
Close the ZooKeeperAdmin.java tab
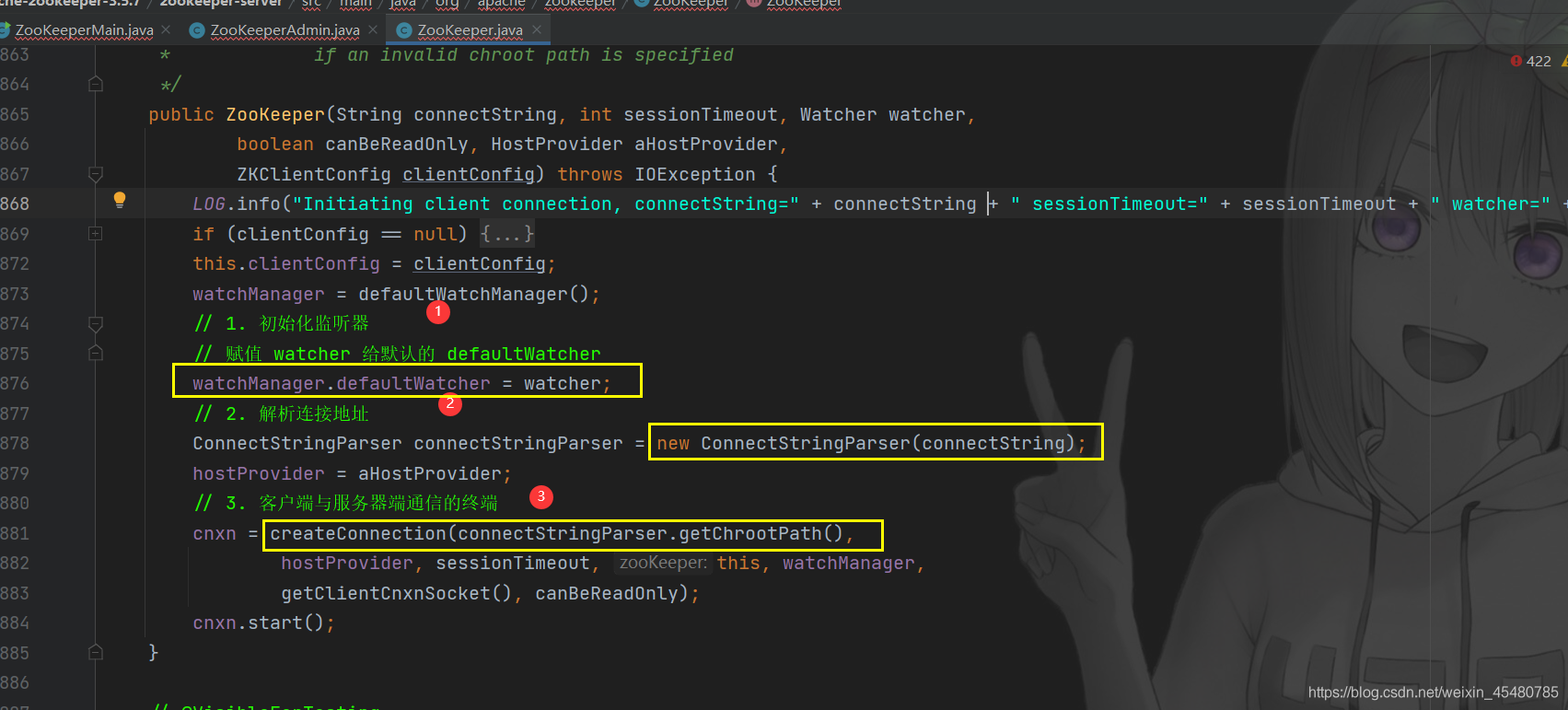pos(373,29)
